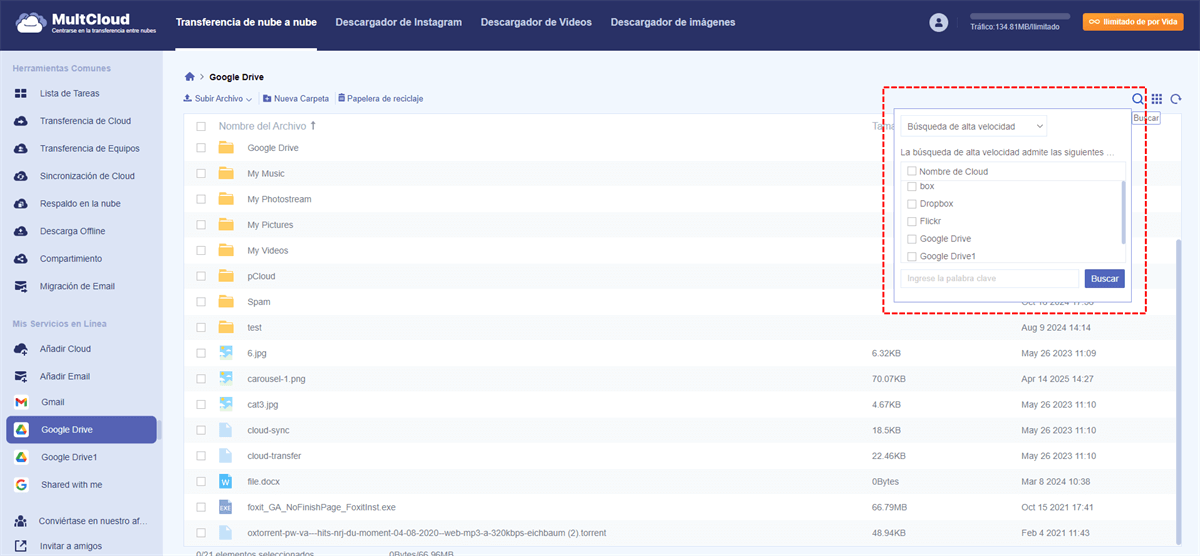Click the torrent file name

(x=427, y=533)
